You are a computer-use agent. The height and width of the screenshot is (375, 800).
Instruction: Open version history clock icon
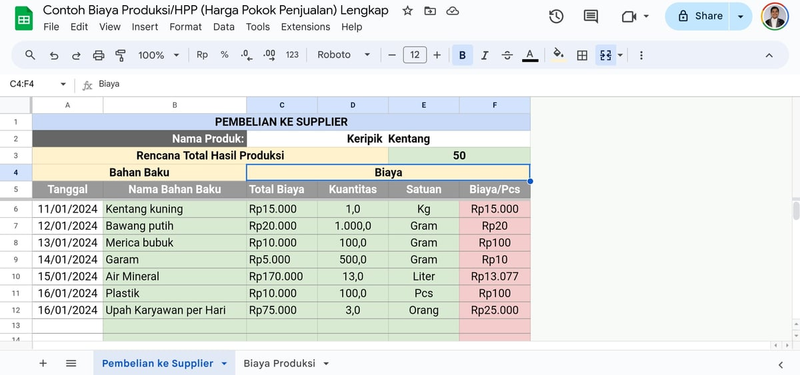556,16
